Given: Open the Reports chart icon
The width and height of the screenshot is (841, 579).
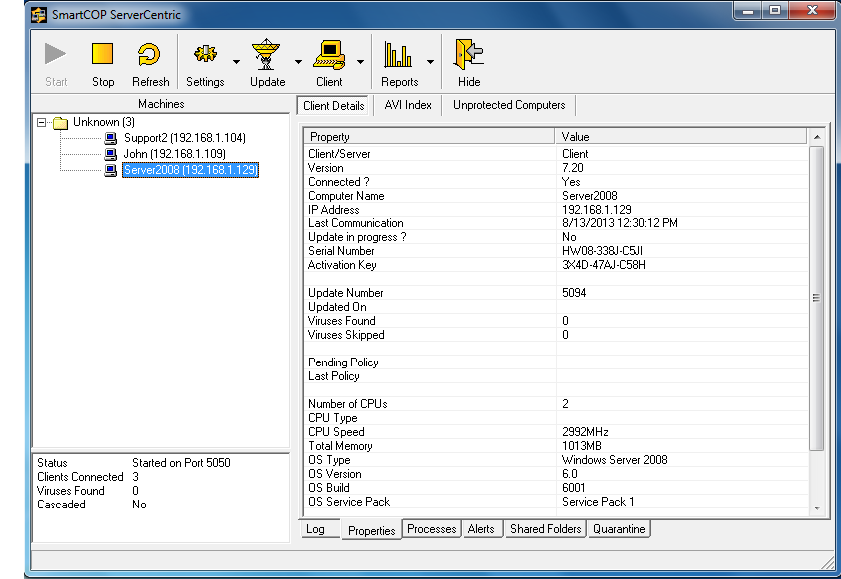Looking at the screenshot, I should click(x=398, y=54).
